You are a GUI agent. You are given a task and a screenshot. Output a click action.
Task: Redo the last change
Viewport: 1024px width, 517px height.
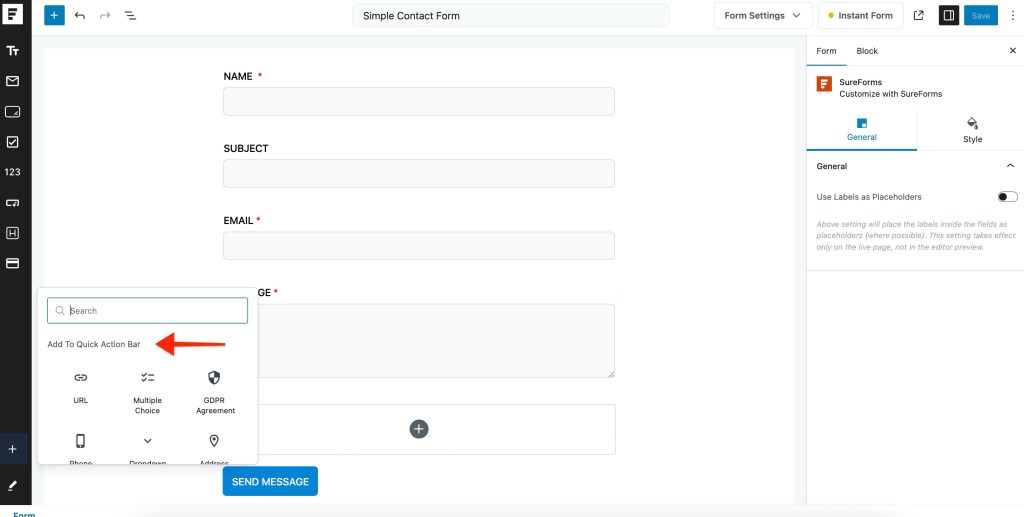[x=105, y=15]
